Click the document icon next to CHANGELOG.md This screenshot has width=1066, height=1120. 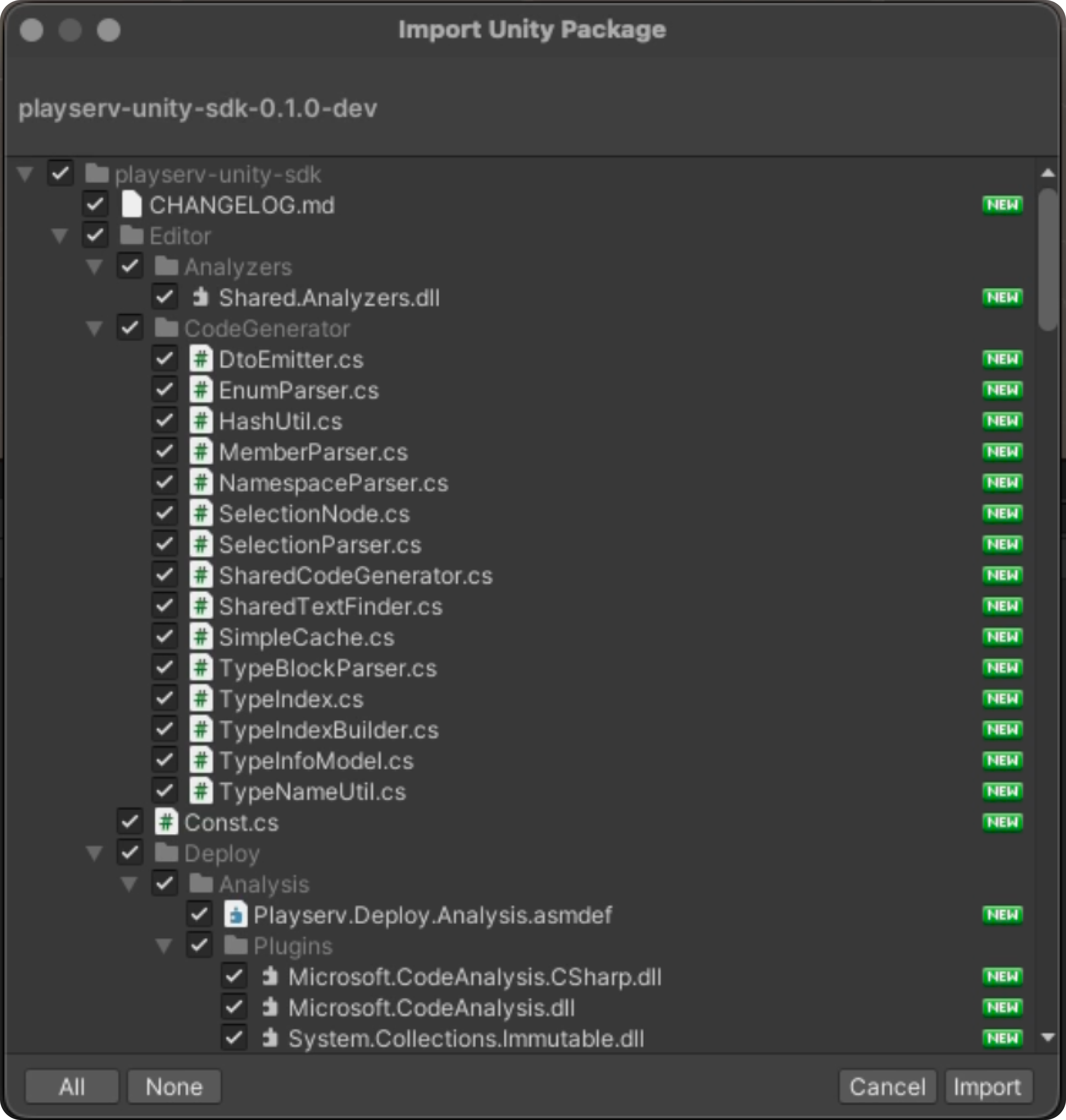pos(132,205)
